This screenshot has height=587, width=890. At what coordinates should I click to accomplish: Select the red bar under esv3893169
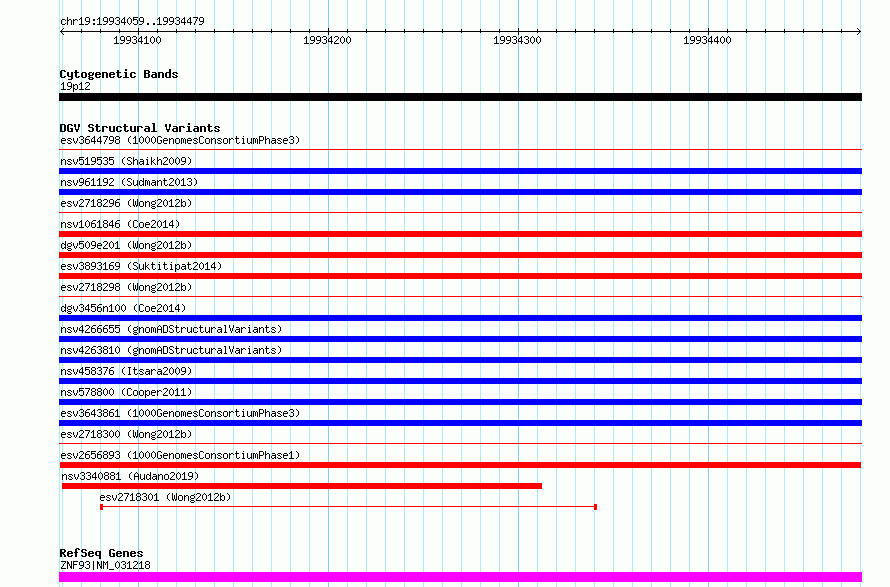pos(460,276)
